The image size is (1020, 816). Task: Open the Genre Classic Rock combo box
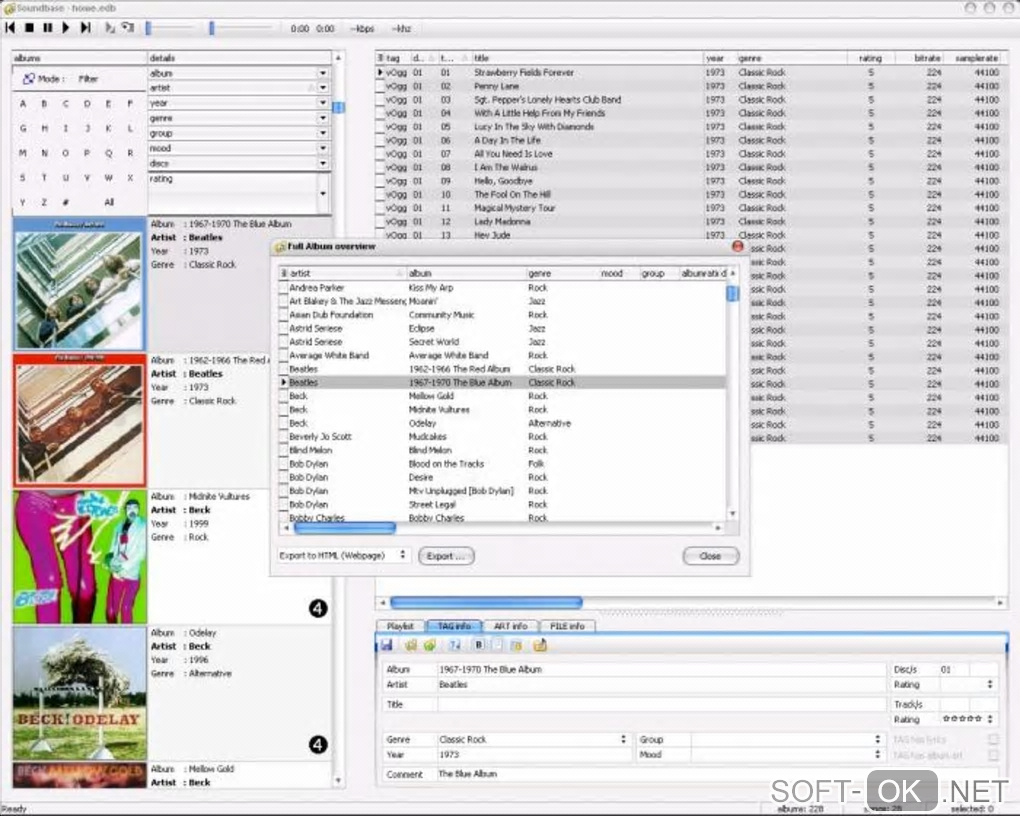pyautogui.click(x=532, y=739)
